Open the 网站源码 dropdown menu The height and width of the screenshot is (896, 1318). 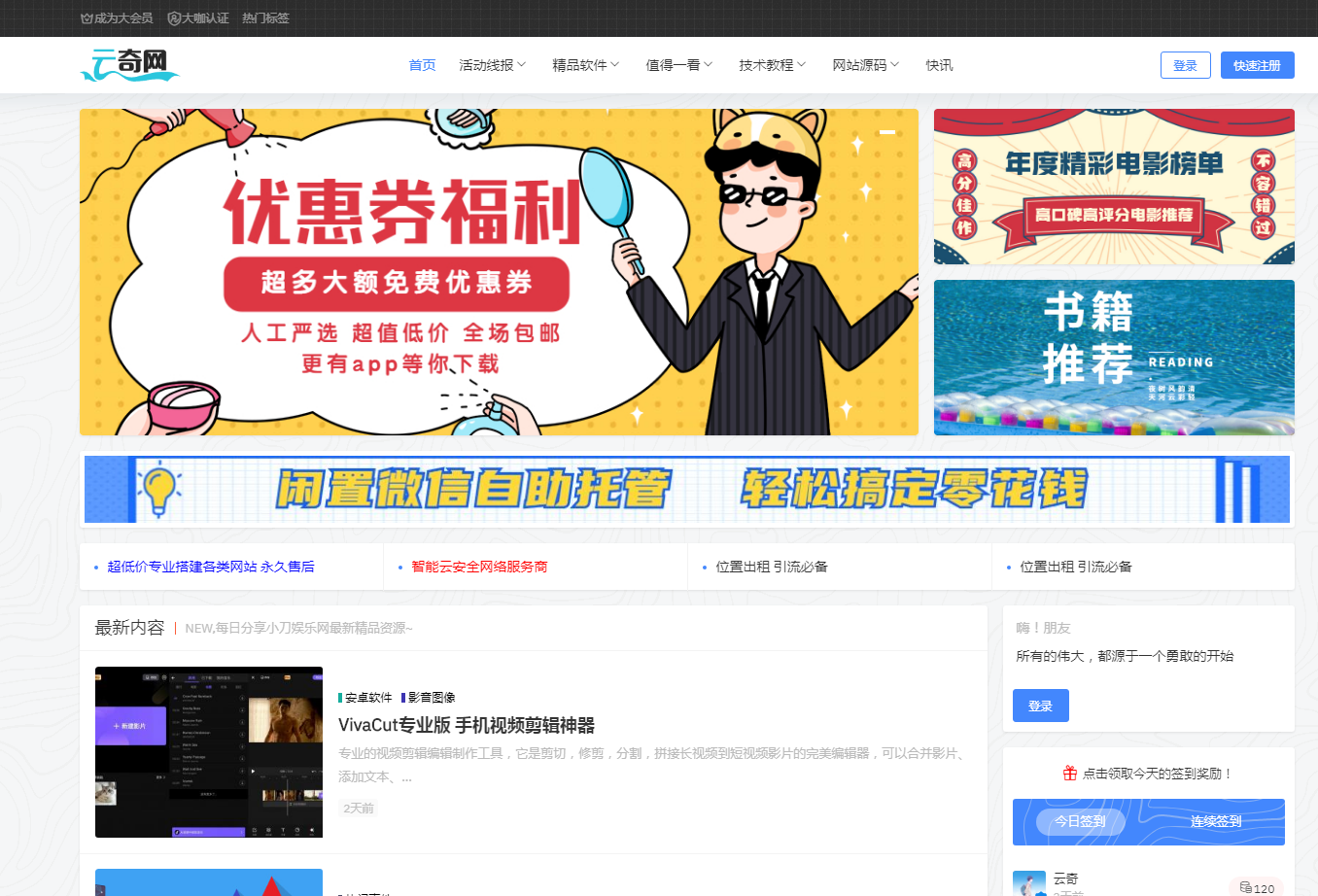(865, 65)
